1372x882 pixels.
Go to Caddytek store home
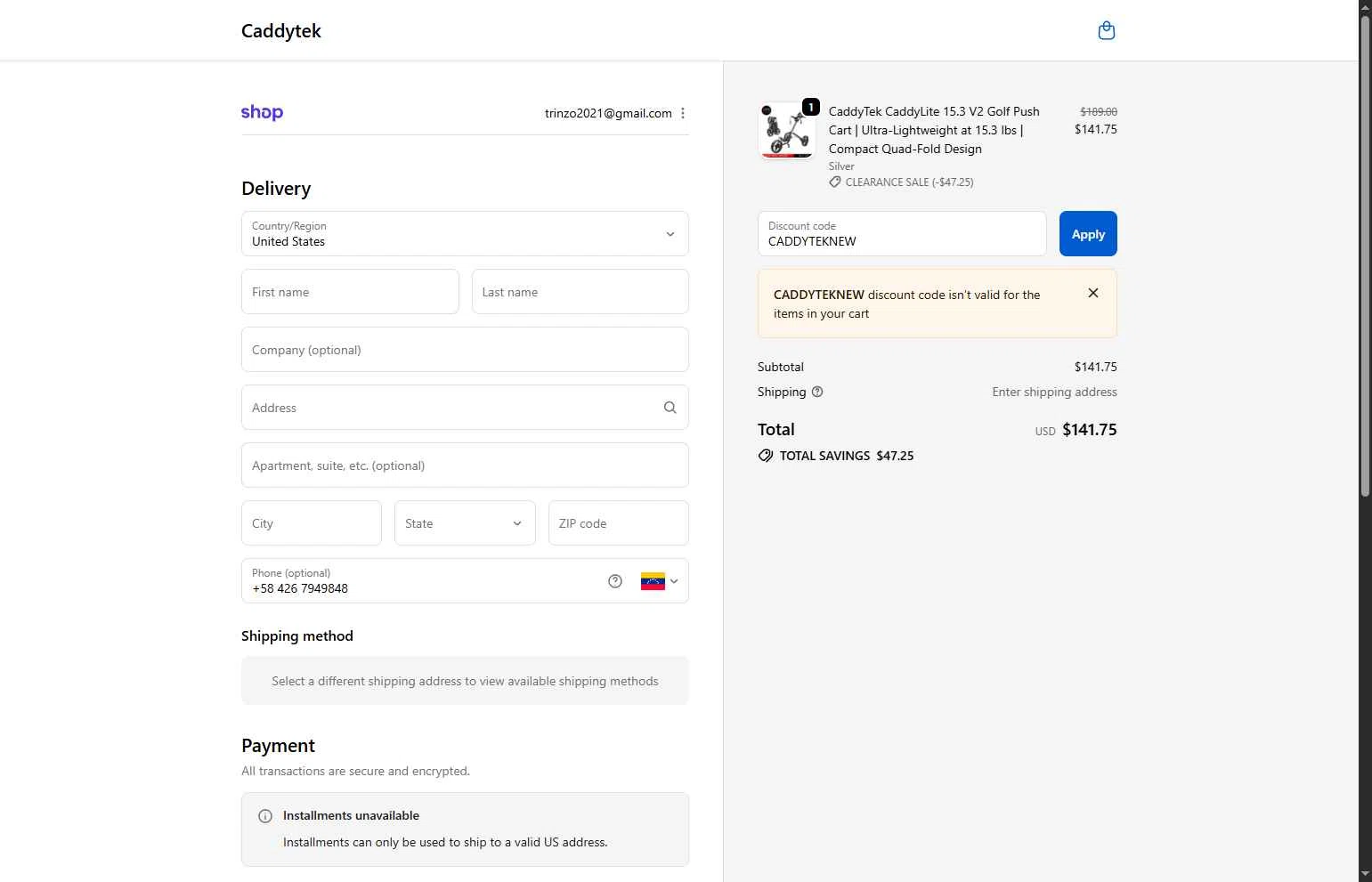pos(281,31)
